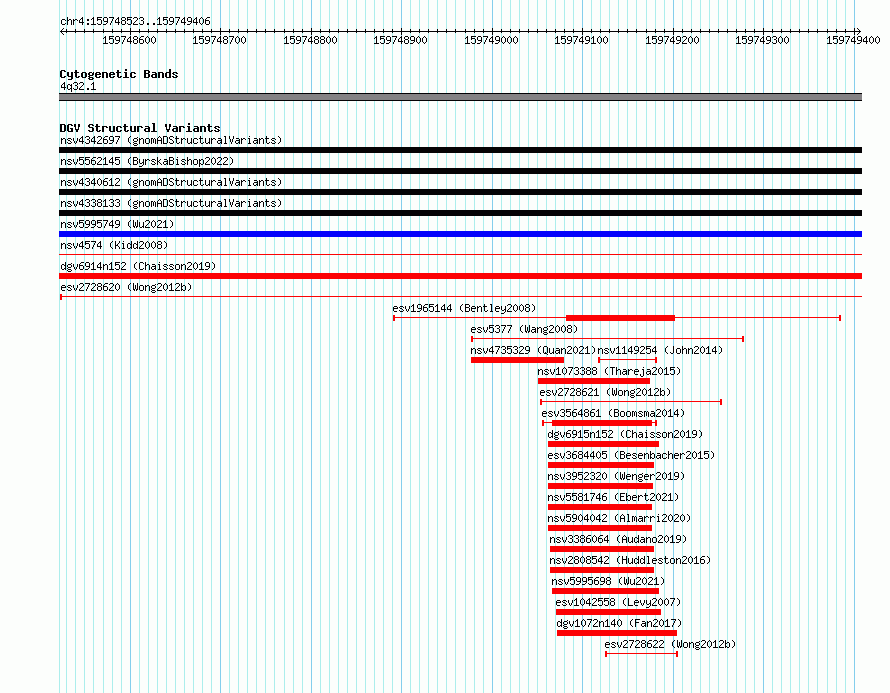890x693 pixels.
Task: Open variant nsv1073388 (Thareja2015)
Action: click(x=609, y=371)
